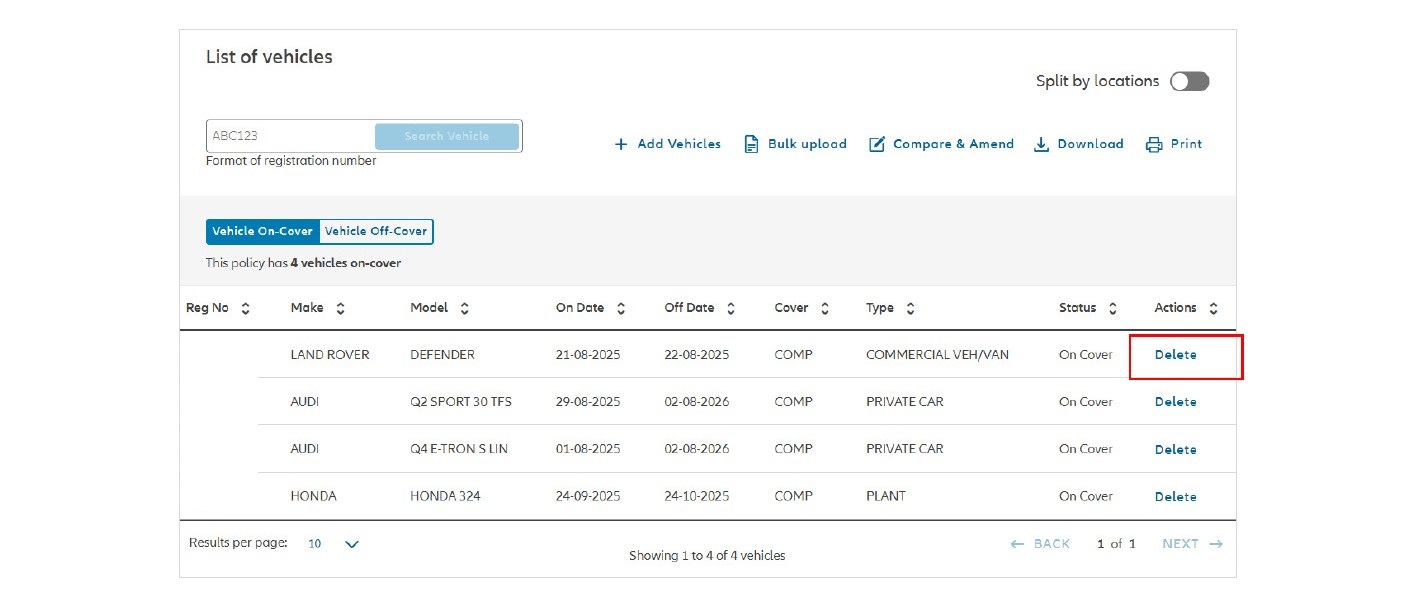The width and height of the screenshot is (1414, 589).
Task: Switch to Vehicle Off-Cover tab
Action: pos(376,231)
